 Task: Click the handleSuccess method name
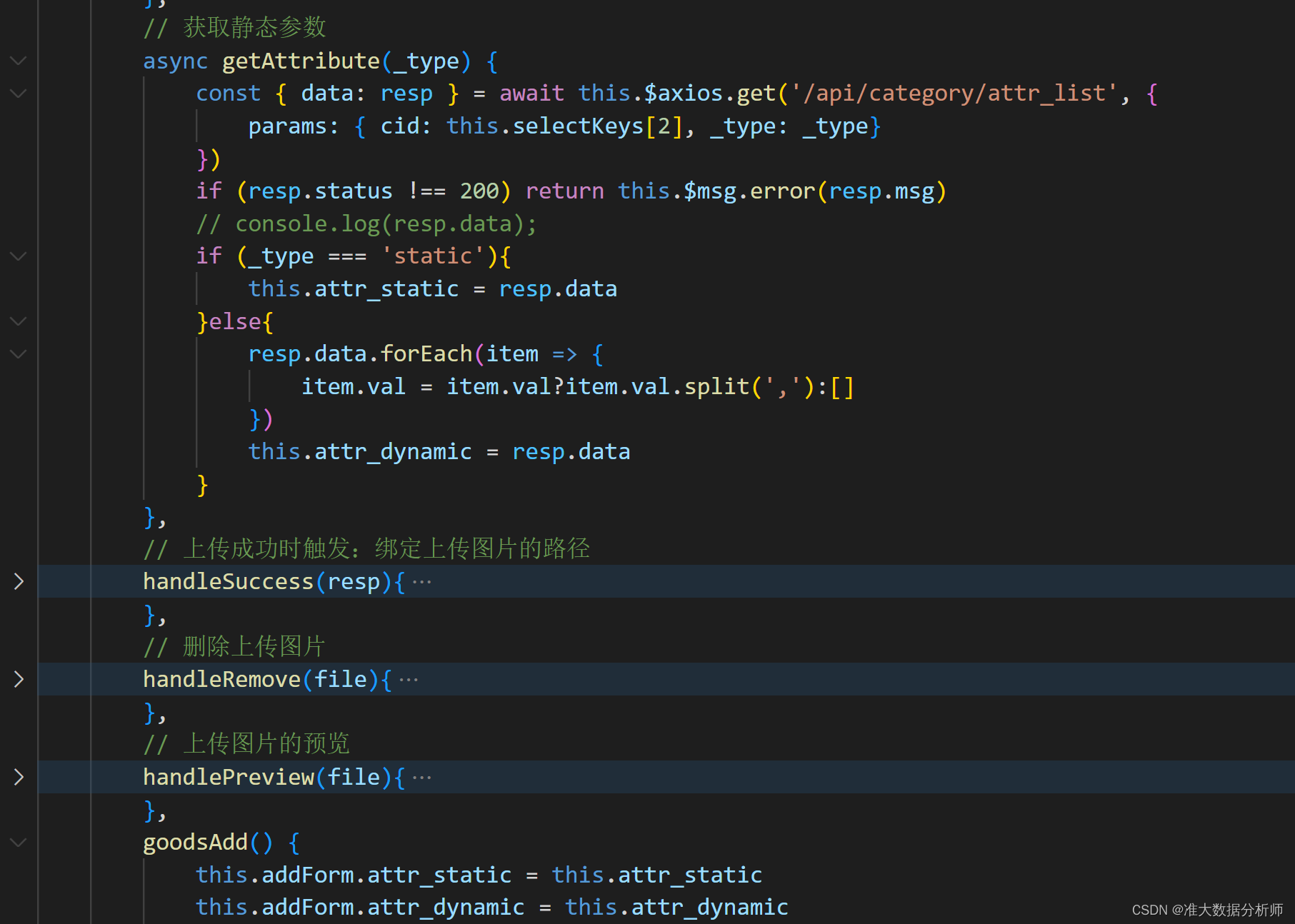pyautogui.click(x=229, y=582)
